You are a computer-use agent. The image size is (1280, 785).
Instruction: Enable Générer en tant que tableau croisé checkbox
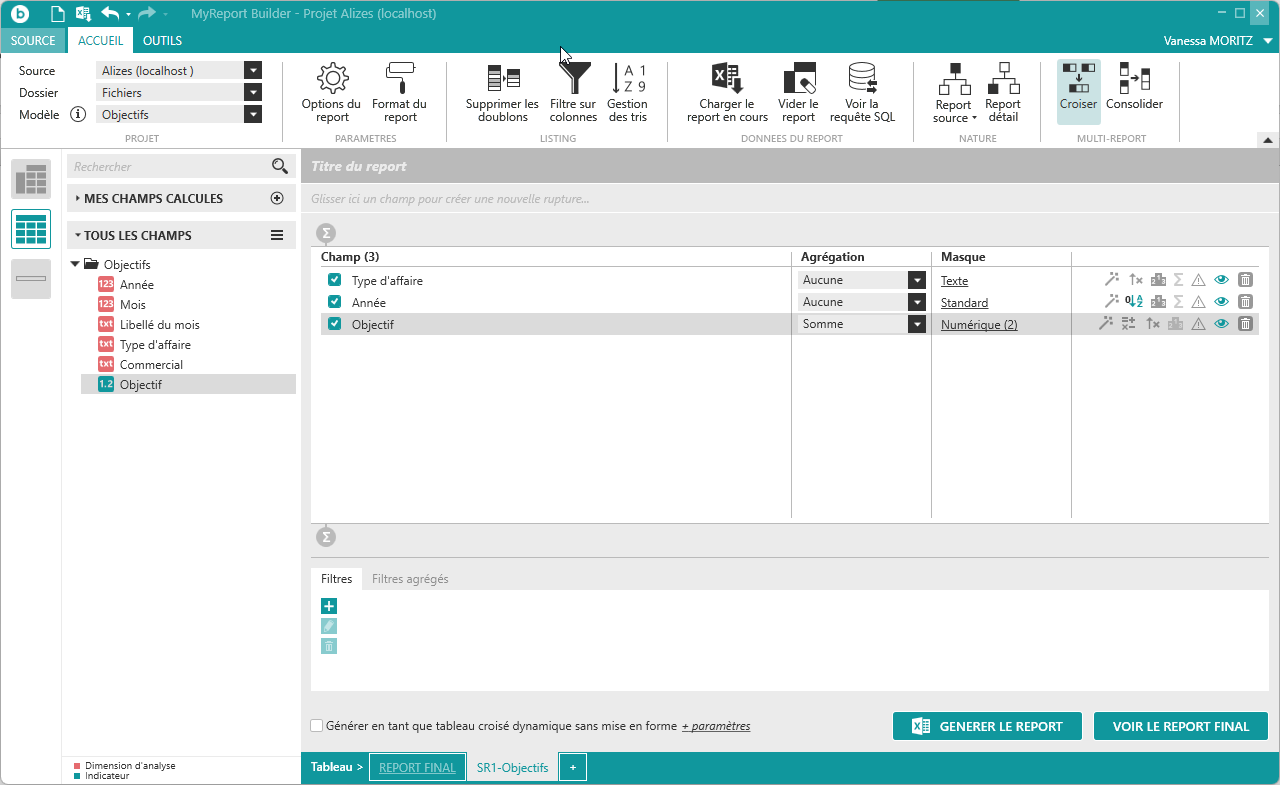coord(317,726)
